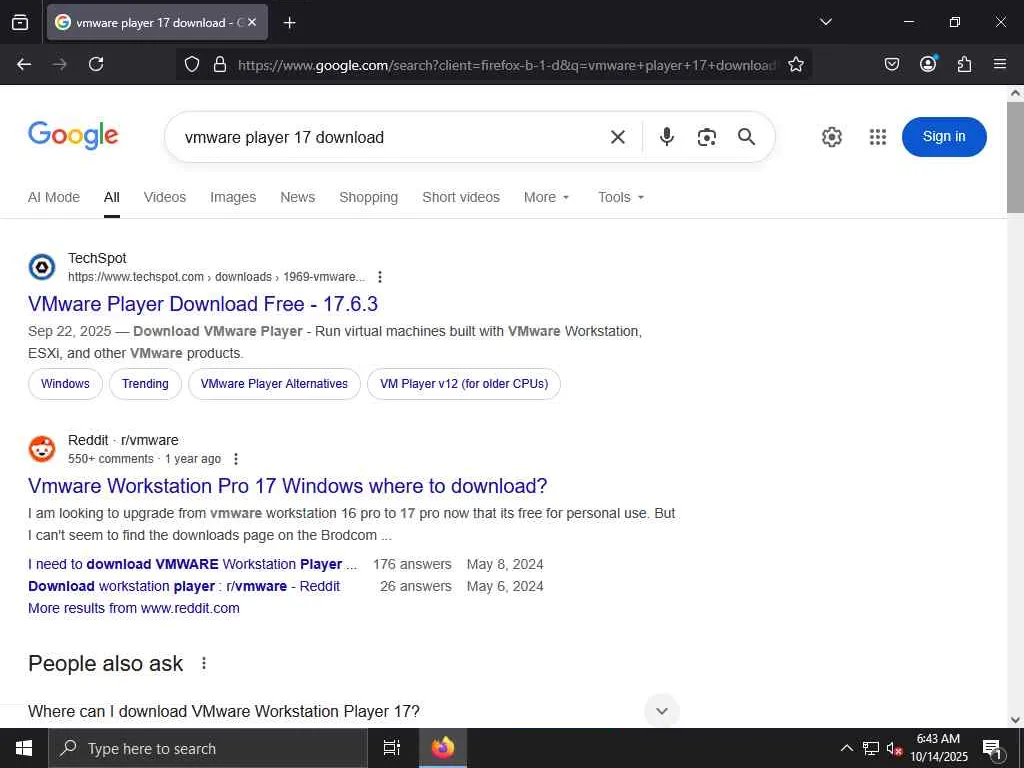Viewport: 1024px width, 768px height.
Task: Go back to the previous page
Action: pos(24,64)
